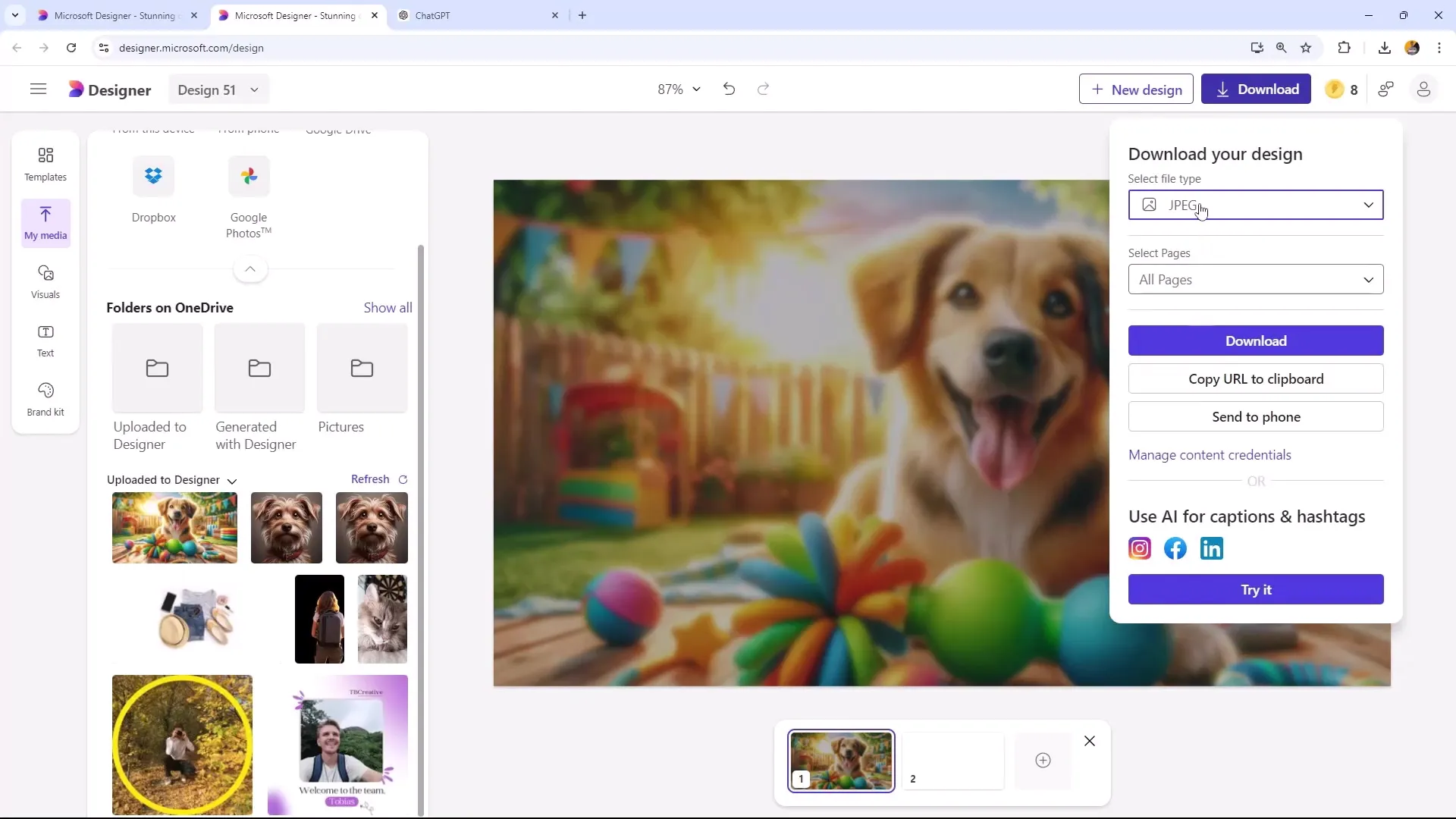
Task: Click the Download button to save design
Action: coord(1256,341)
